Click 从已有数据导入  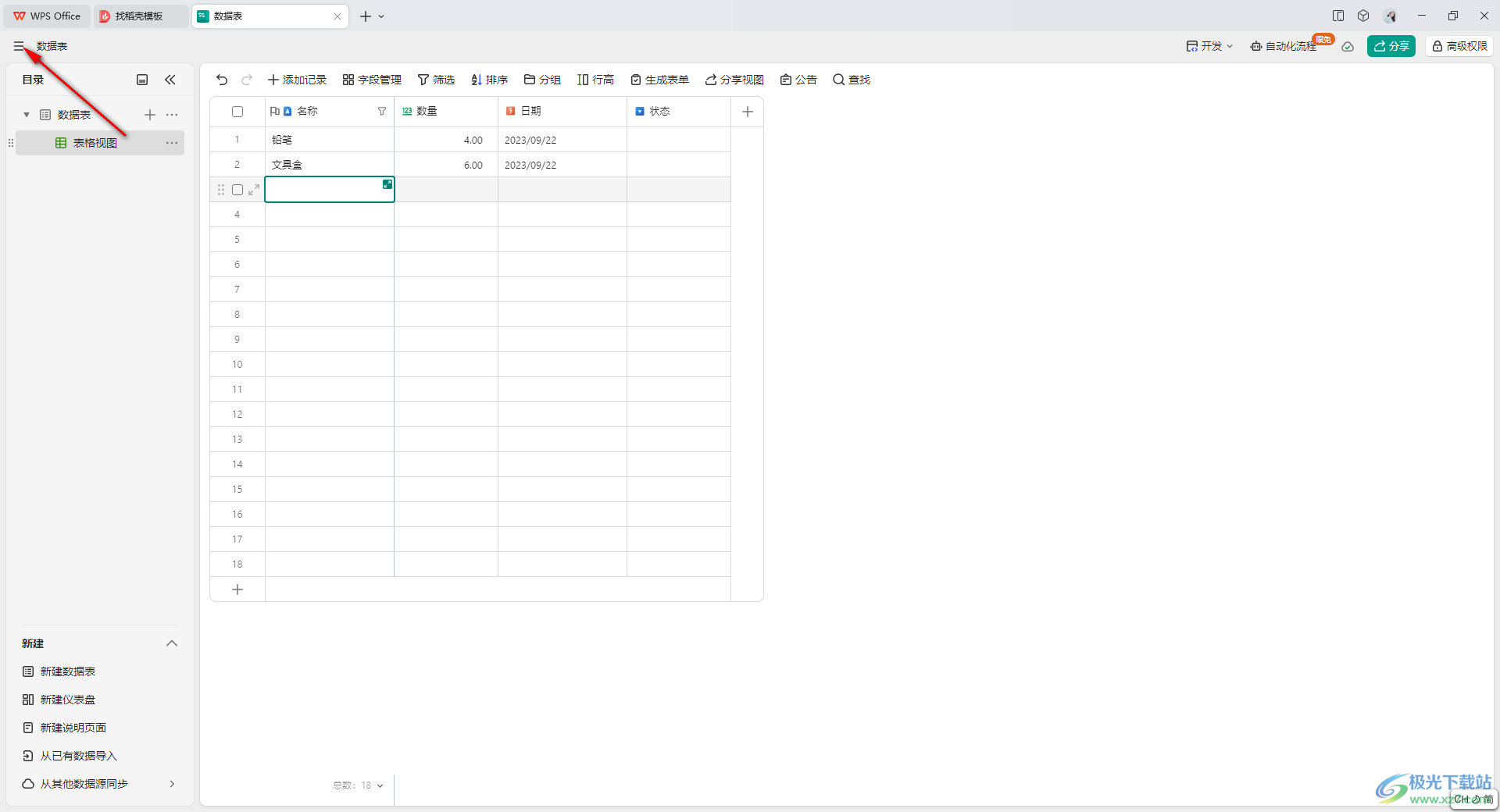pyautogui.click(x=70, y=756)
